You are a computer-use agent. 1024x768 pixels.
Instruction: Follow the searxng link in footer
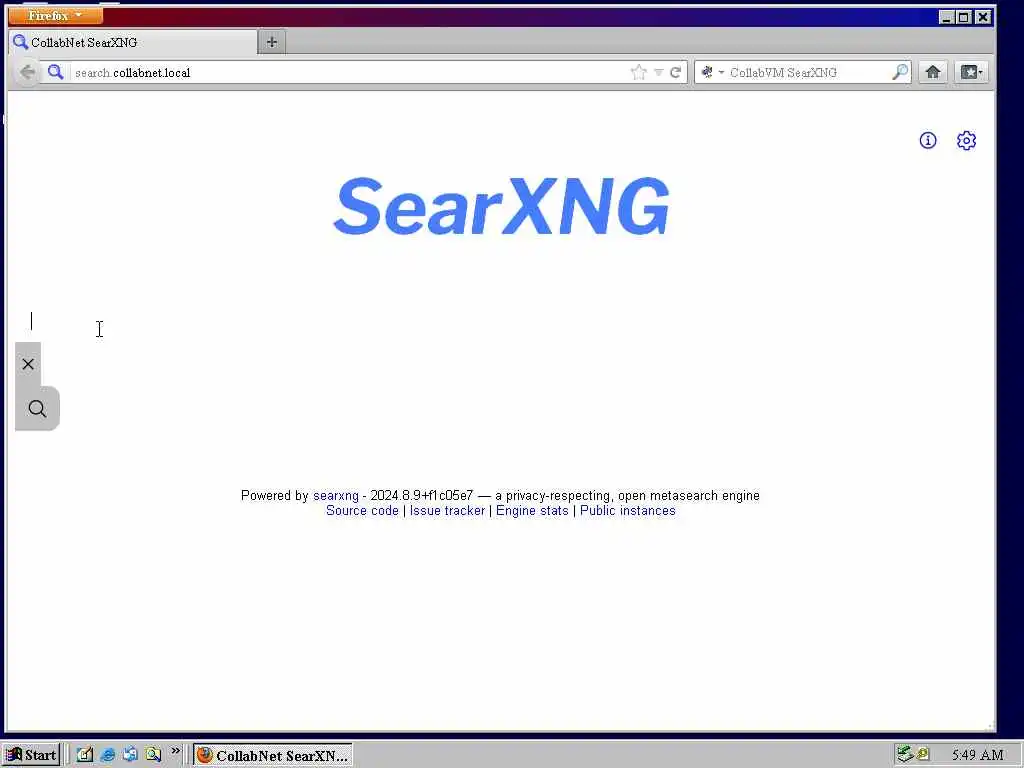(336, 496)
